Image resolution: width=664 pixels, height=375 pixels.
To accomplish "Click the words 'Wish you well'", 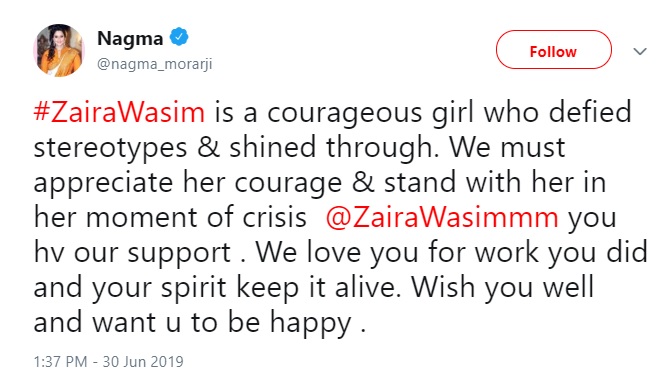I will point(502,287).
